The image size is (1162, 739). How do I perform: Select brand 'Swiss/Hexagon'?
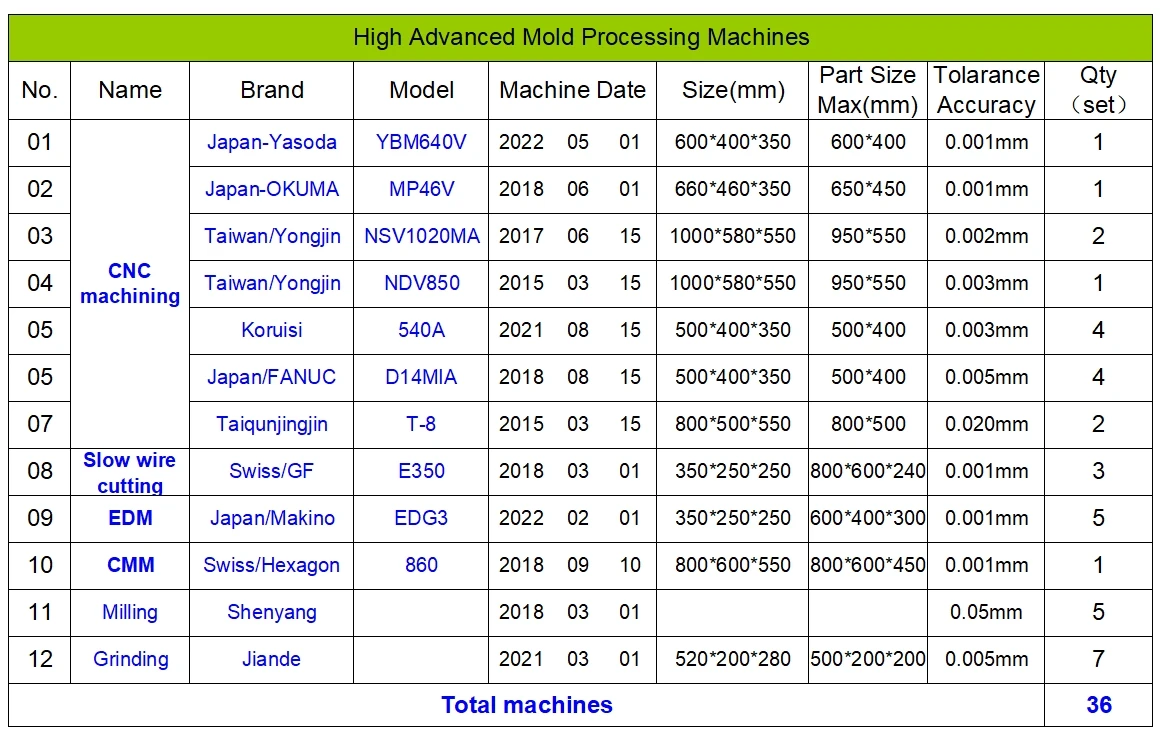coord(272,566)
